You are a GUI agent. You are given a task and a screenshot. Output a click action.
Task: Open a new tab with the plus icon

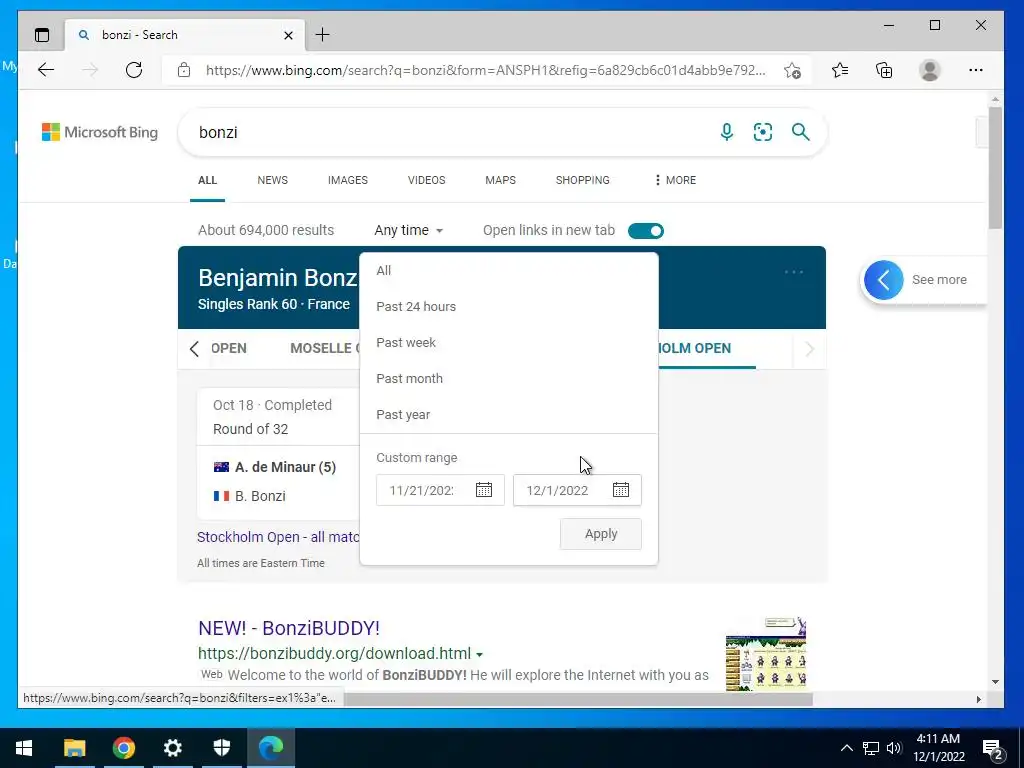point(323,35)
